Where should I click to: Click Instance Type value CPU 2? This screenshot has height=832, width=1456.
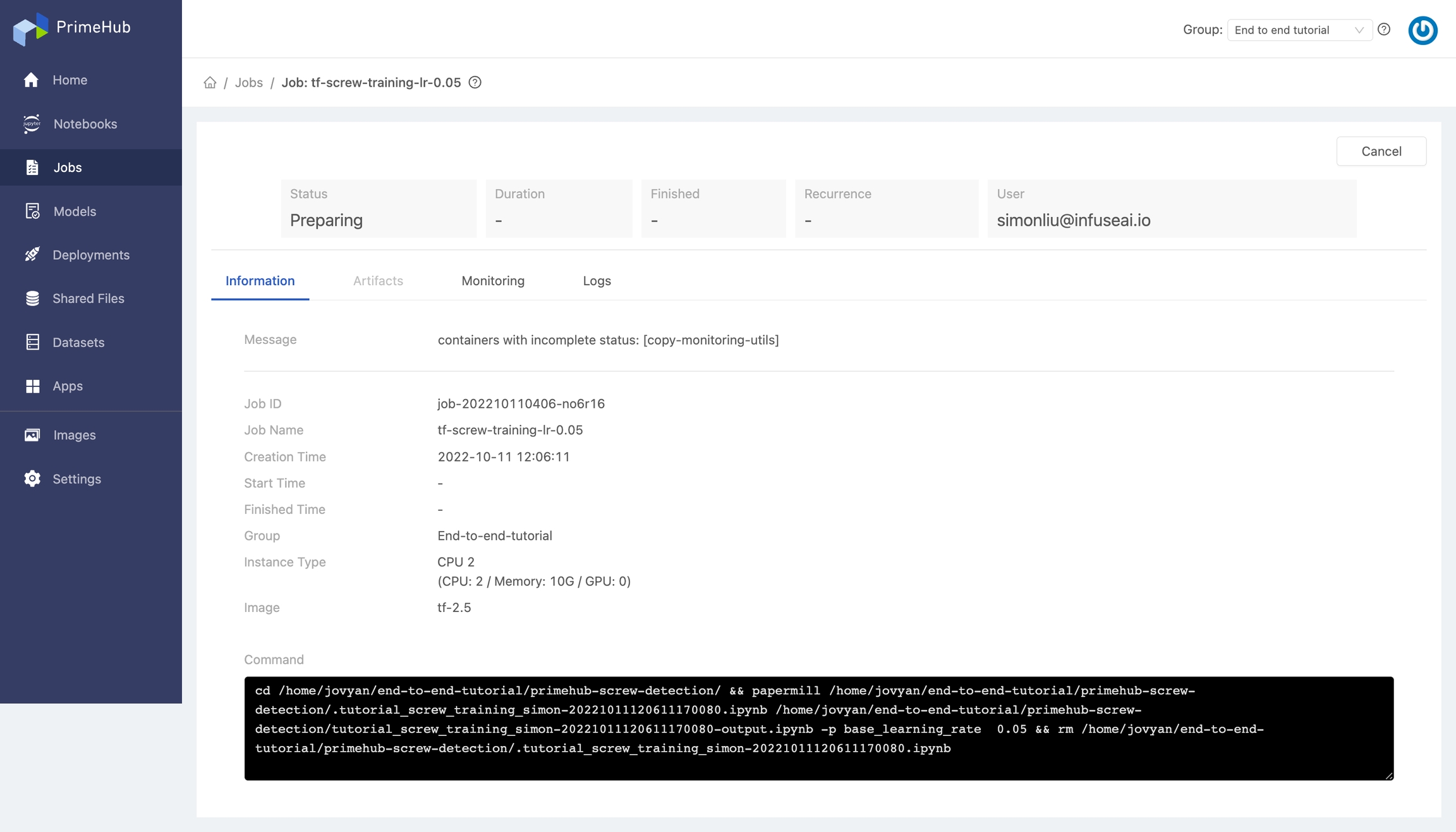[456, 562]
